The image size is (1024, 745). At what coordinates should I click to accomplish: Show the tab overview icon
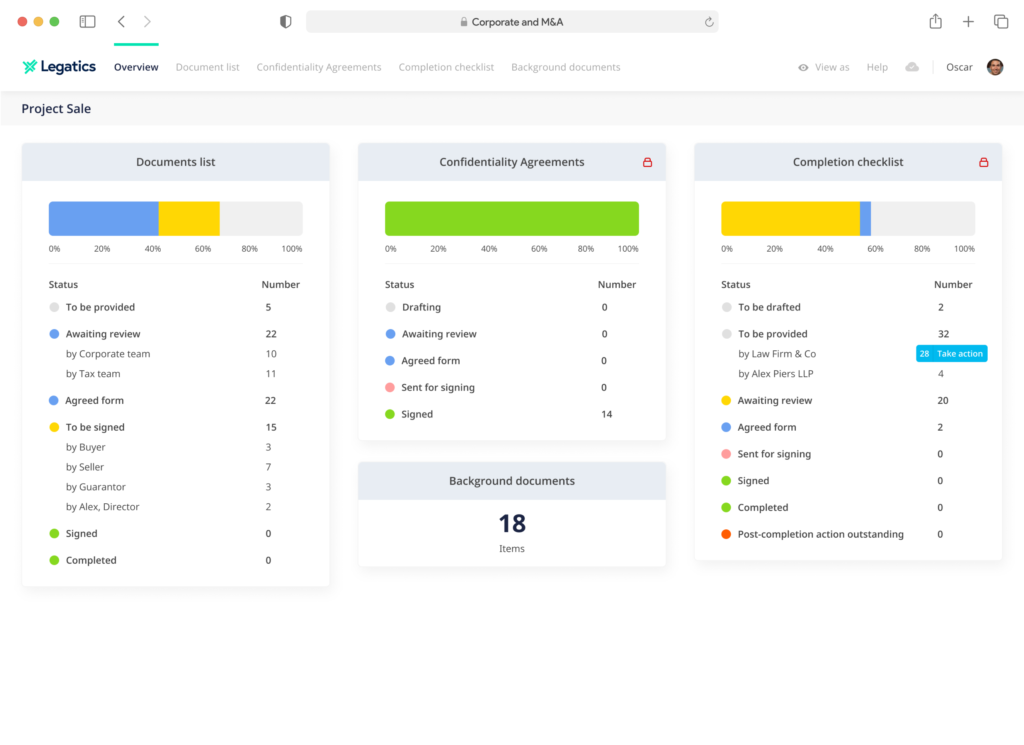[1000, 22]
